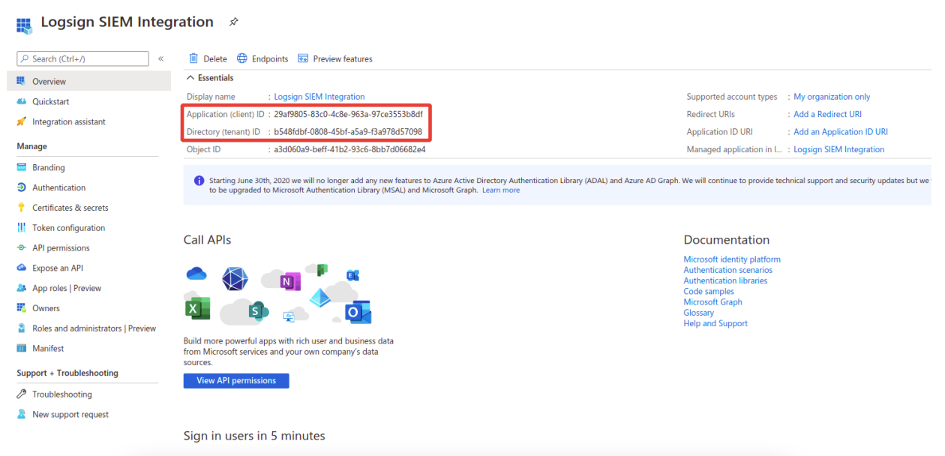Click Learn more in the ADAL notice
This screenshot has height=456, width=945.
501,190
